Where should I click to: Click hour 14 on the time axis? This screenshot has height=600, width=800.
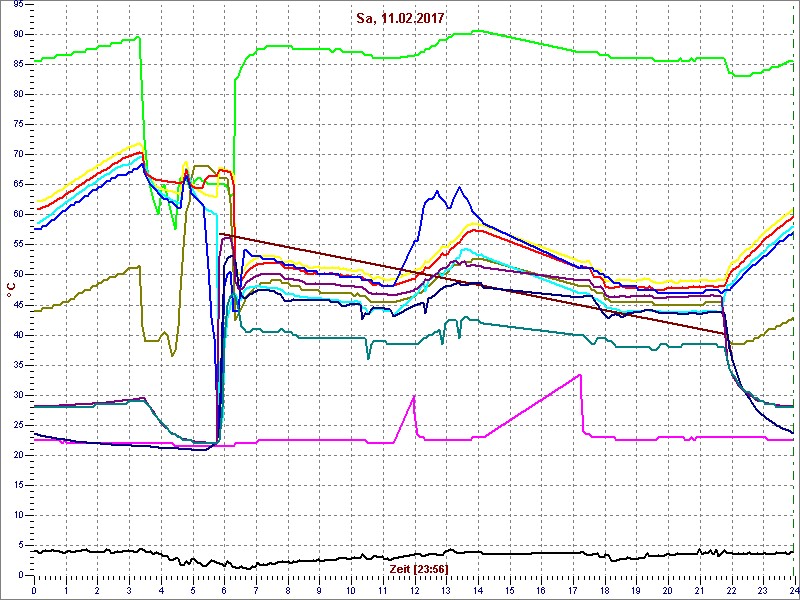tap(478, 590)
